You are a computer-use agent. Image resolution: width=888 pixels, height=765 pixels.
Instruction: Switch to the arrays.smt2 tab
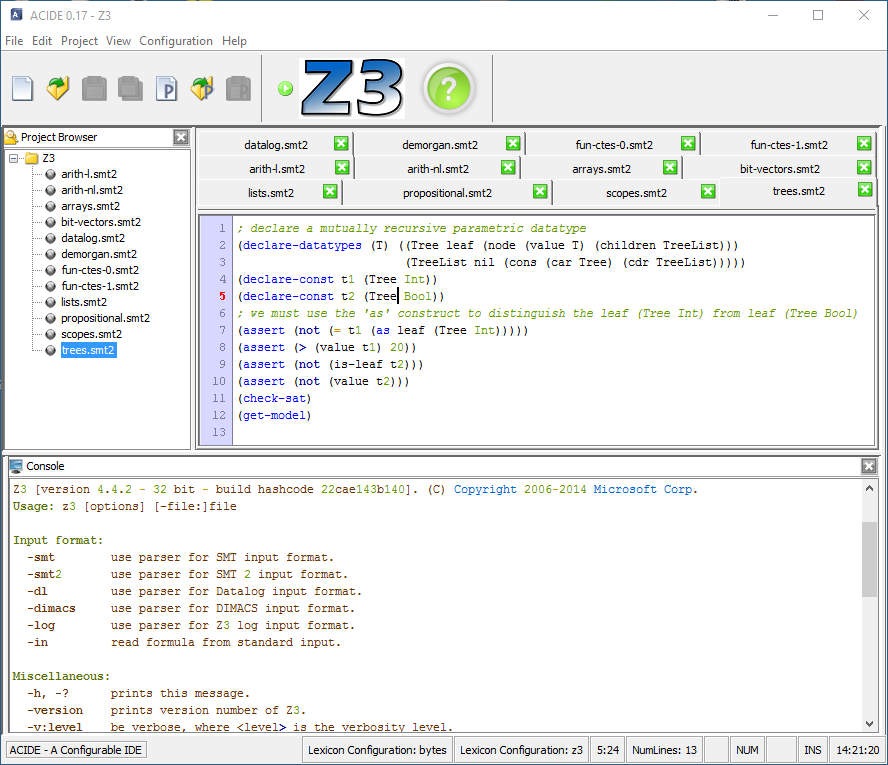point(601,169)
